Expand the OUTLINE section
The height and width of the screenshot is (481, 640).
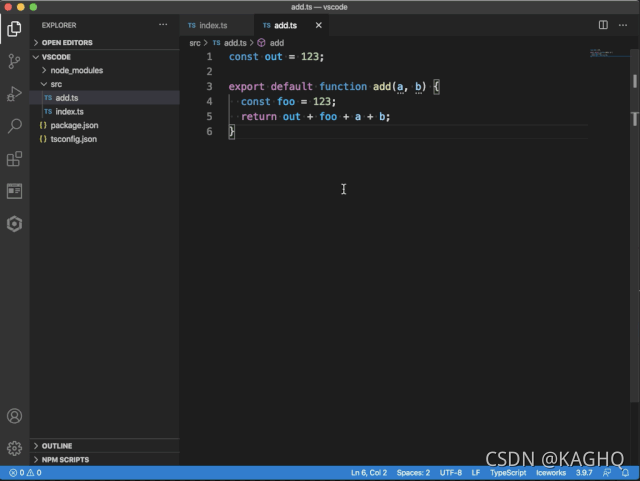click(104, 446)
